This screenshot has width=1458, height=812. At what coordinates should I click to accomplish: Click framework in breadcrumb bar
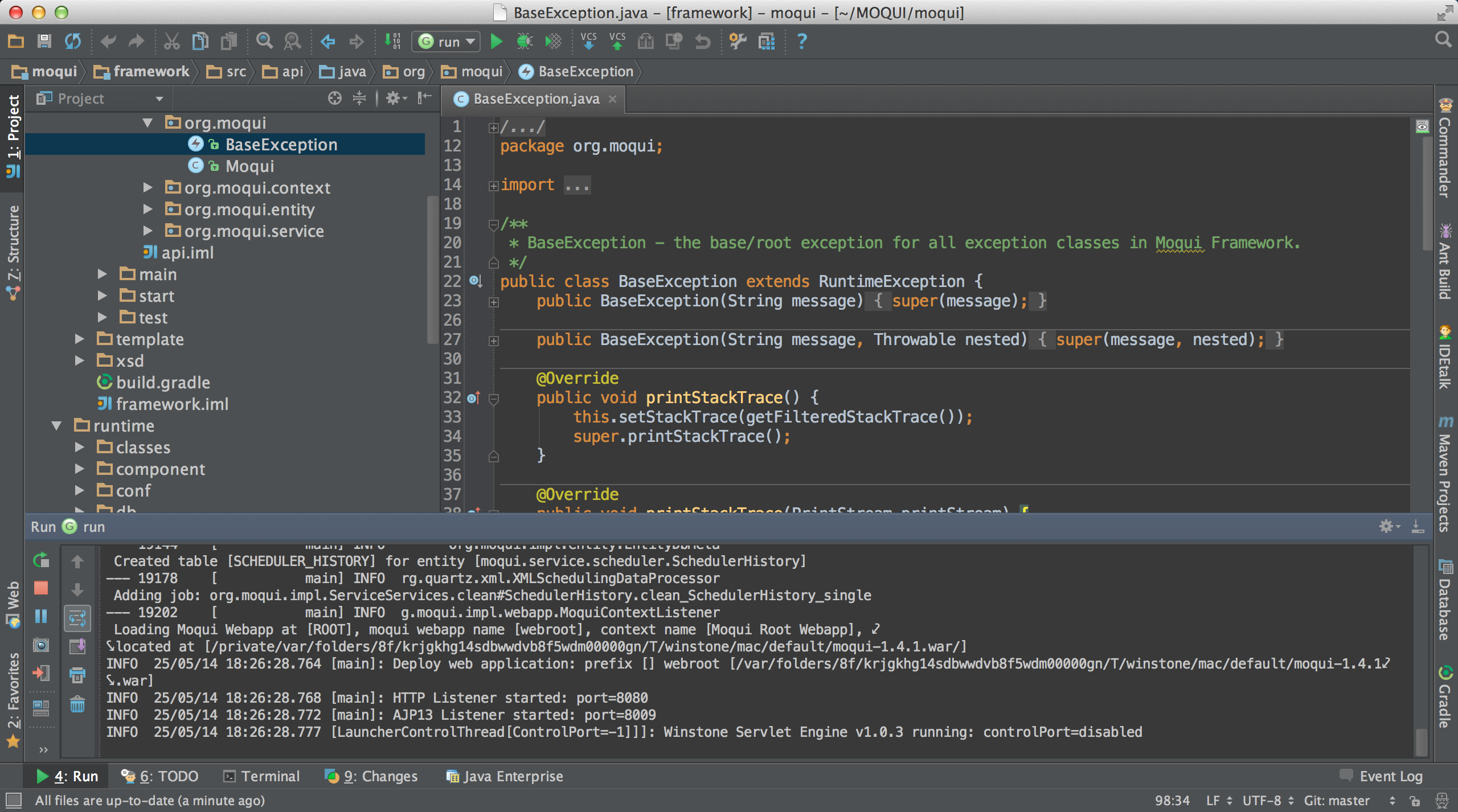point(142,71)
